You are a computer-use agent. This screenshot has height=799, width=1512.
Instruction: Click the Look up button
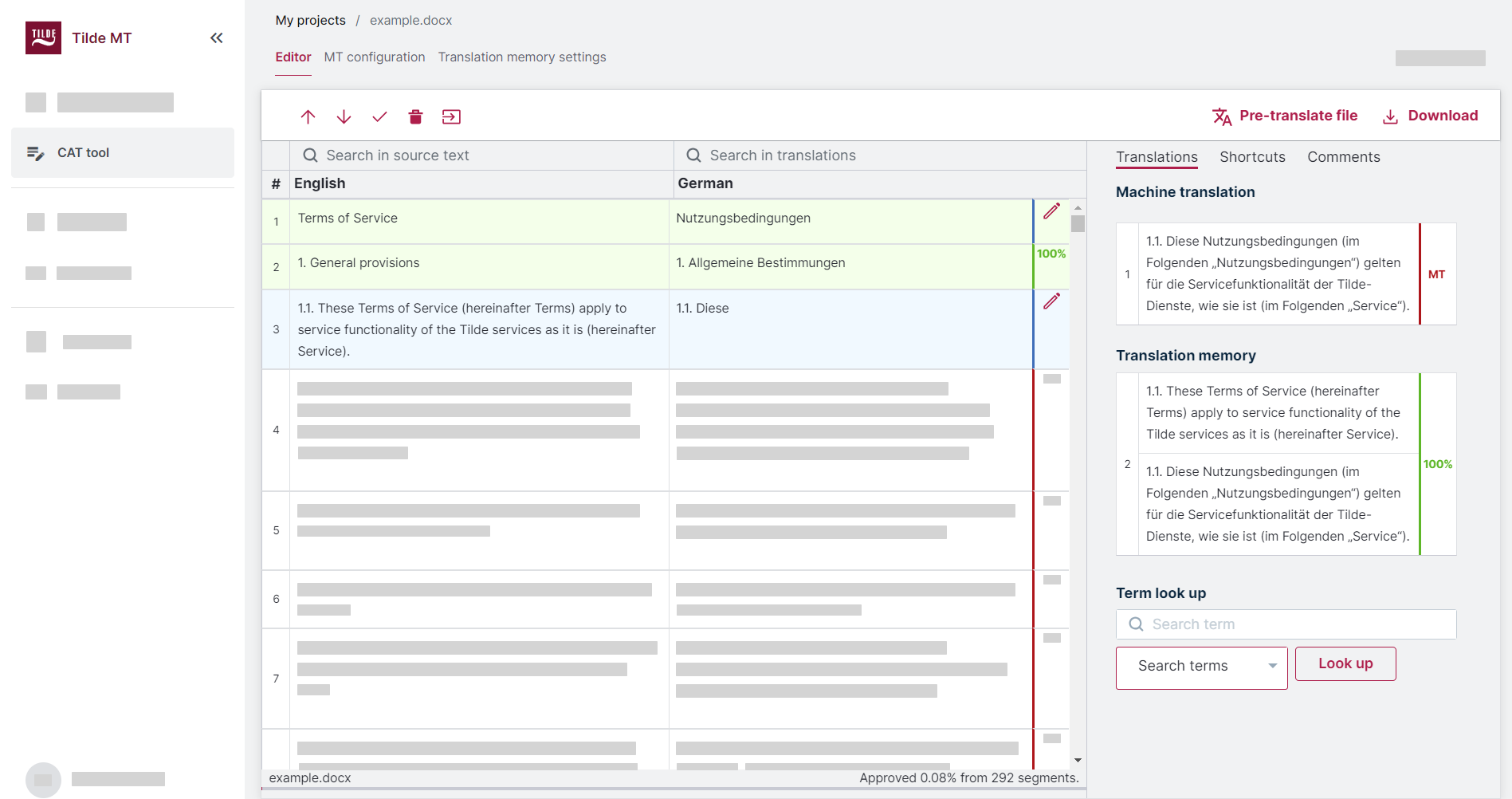click(1345, 663)
